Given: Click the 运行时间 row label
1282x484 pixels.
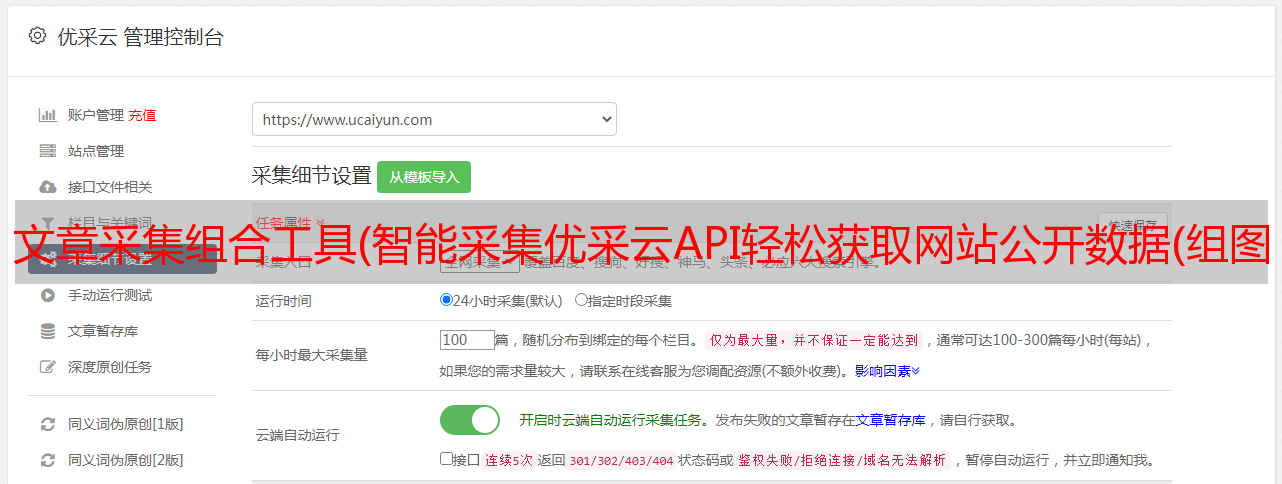Looking at the screenshot, I should [x=284, y=300].
